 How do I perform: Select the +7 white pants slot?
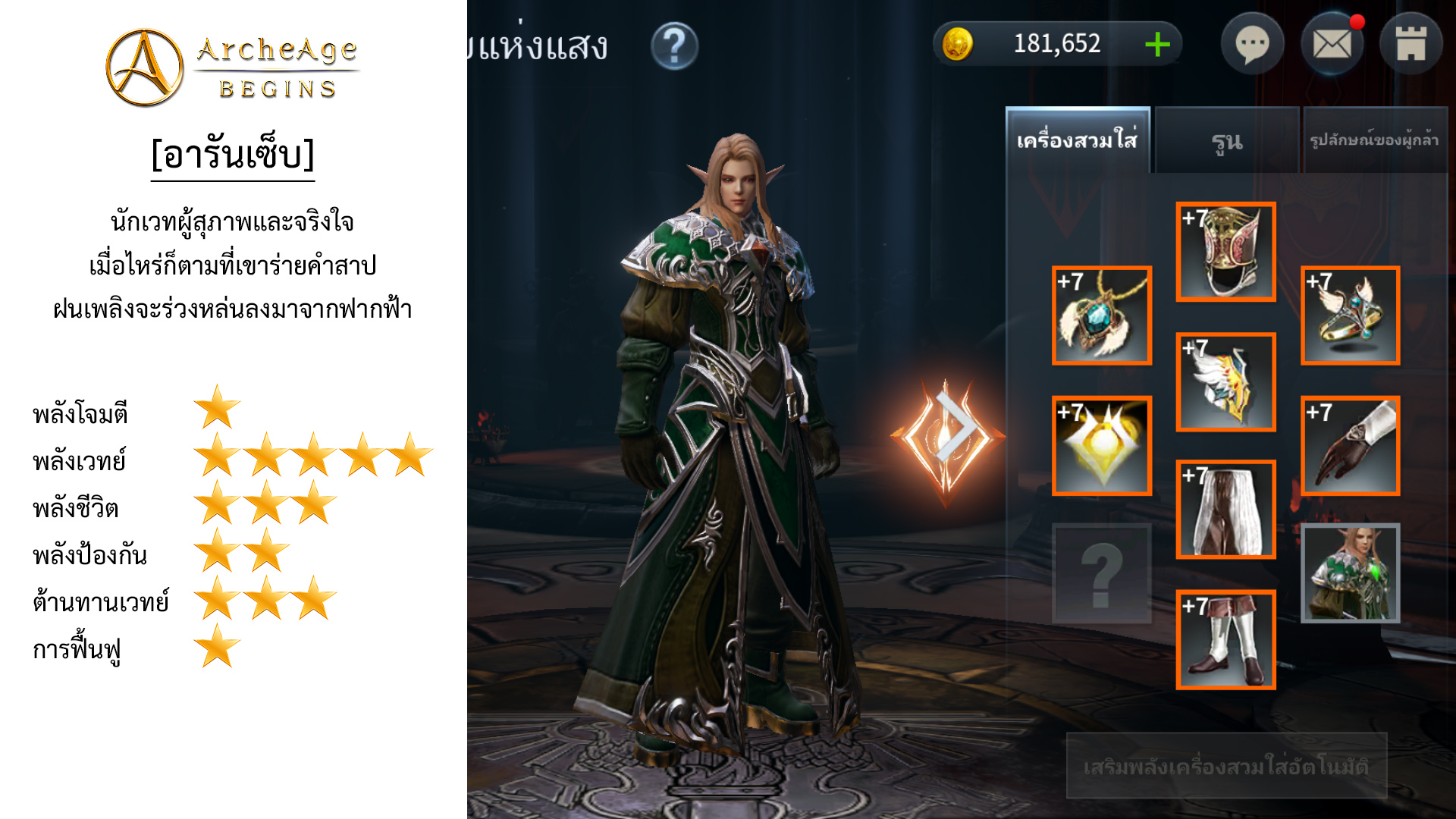coord(1225,510)
